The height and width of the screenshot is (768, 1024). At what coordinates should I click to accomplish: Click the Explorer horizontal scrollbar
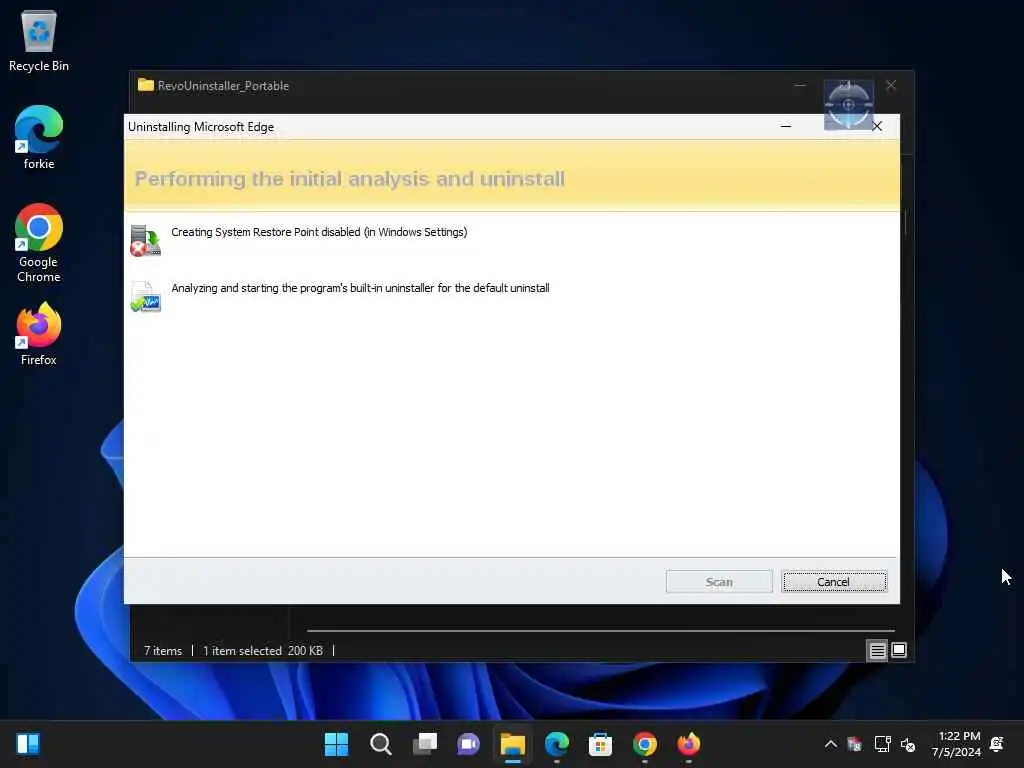(x=600, y=631)
